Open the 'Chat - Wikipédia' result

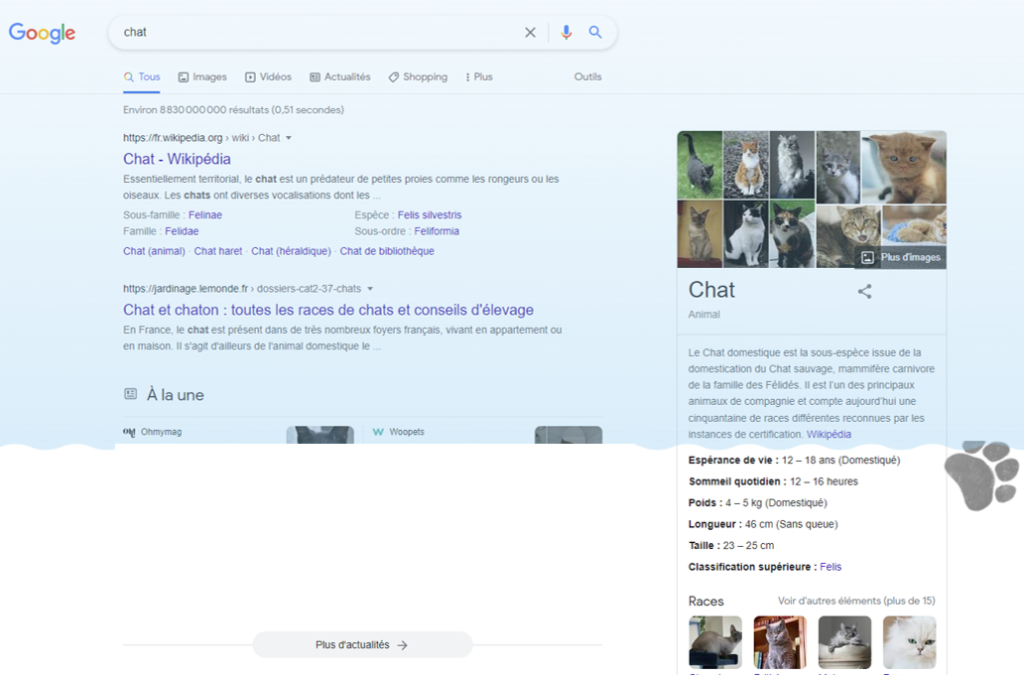(x=177, y=159)
